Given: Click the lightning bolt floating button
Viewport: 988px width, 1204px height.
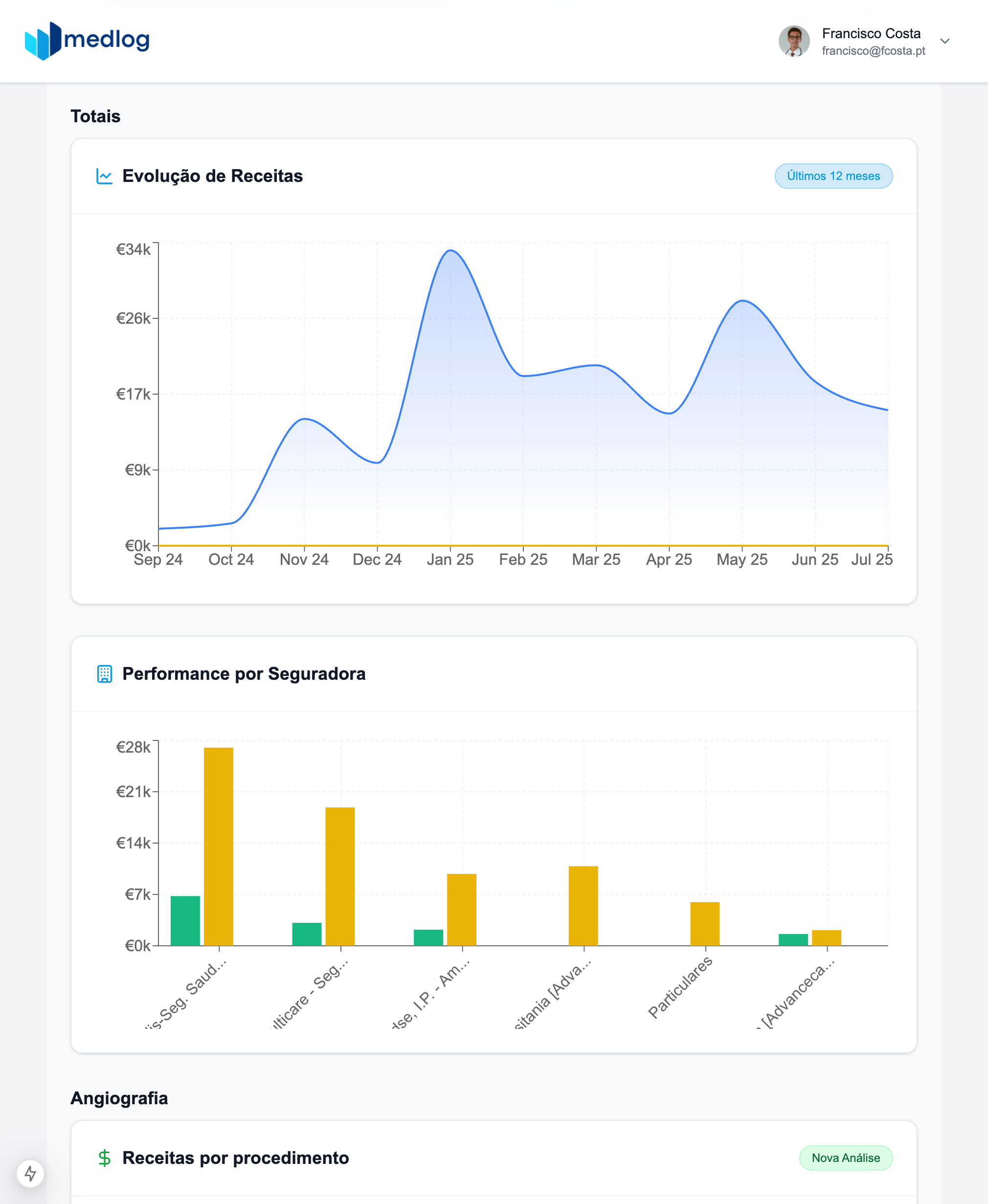Looking at the screenshot, I should click(30, 1173).
